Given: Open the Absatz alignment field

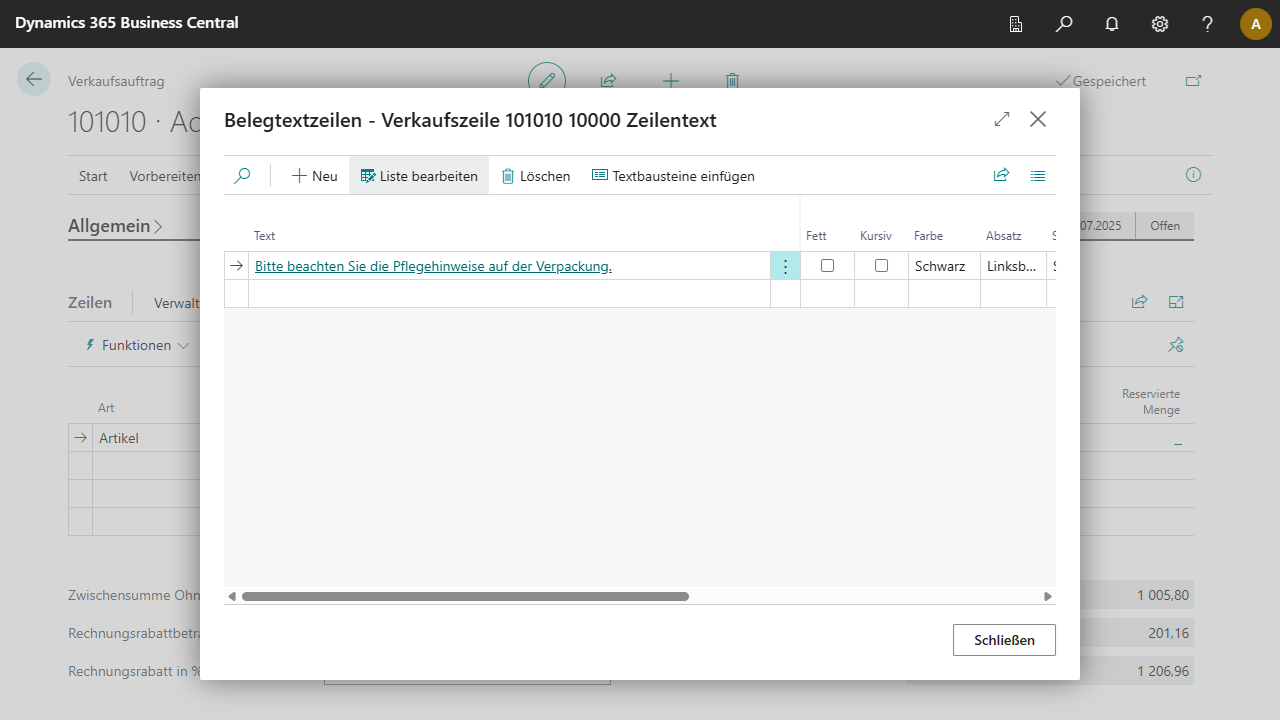Looking at the screenshot, I should click(1012, 266).
